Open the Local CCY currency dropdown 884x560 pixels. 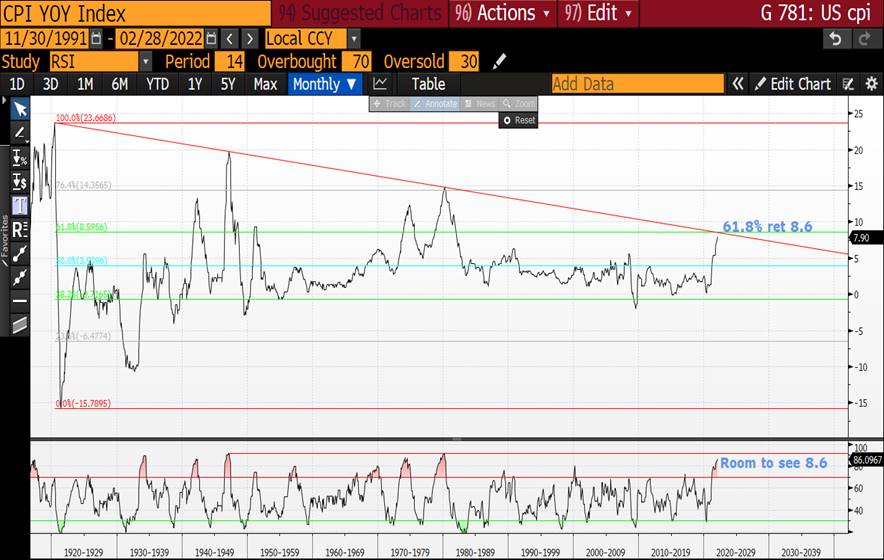click(353, 39)
